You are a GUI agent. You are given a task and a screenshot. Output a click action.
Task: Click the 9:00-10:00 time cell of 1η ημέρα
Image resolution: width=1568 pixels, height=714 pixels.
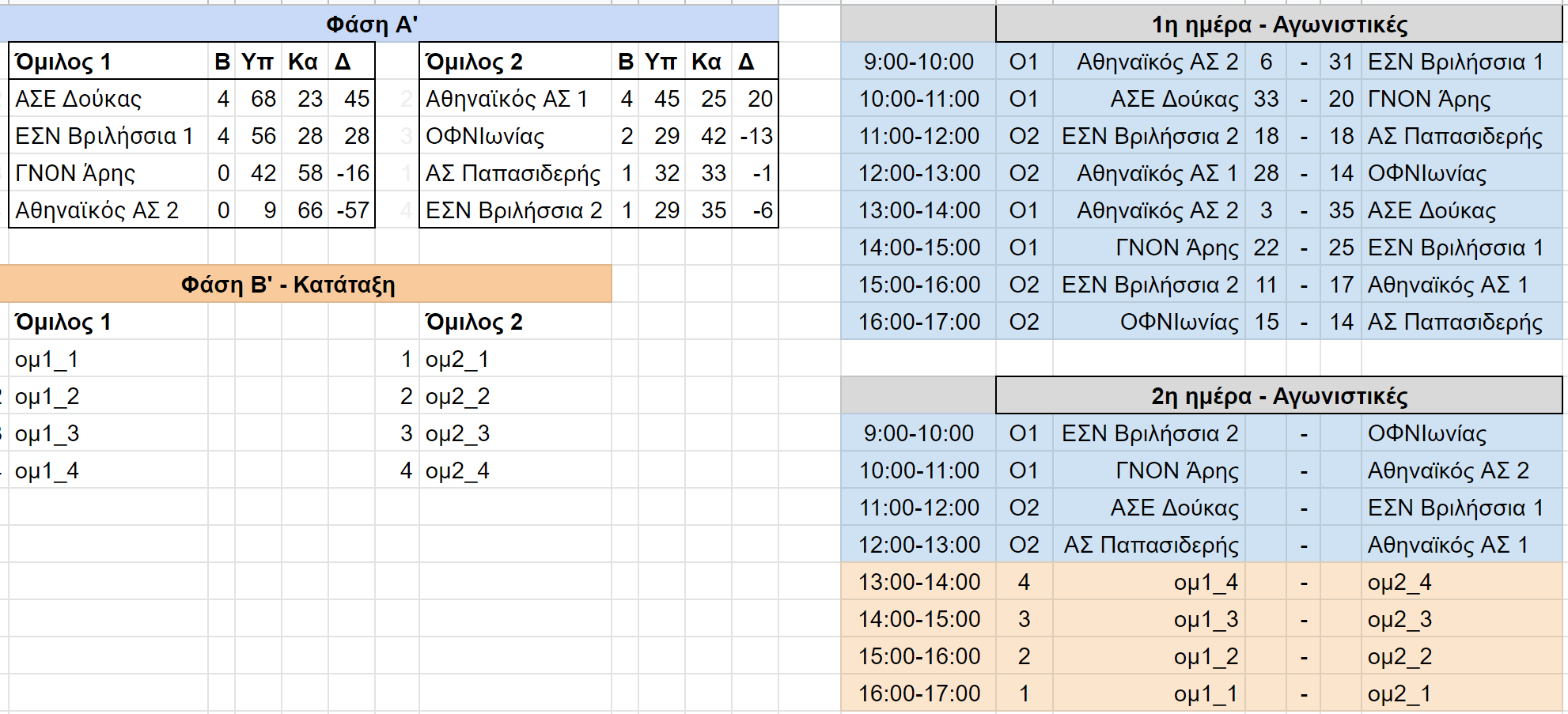point(918,62)
